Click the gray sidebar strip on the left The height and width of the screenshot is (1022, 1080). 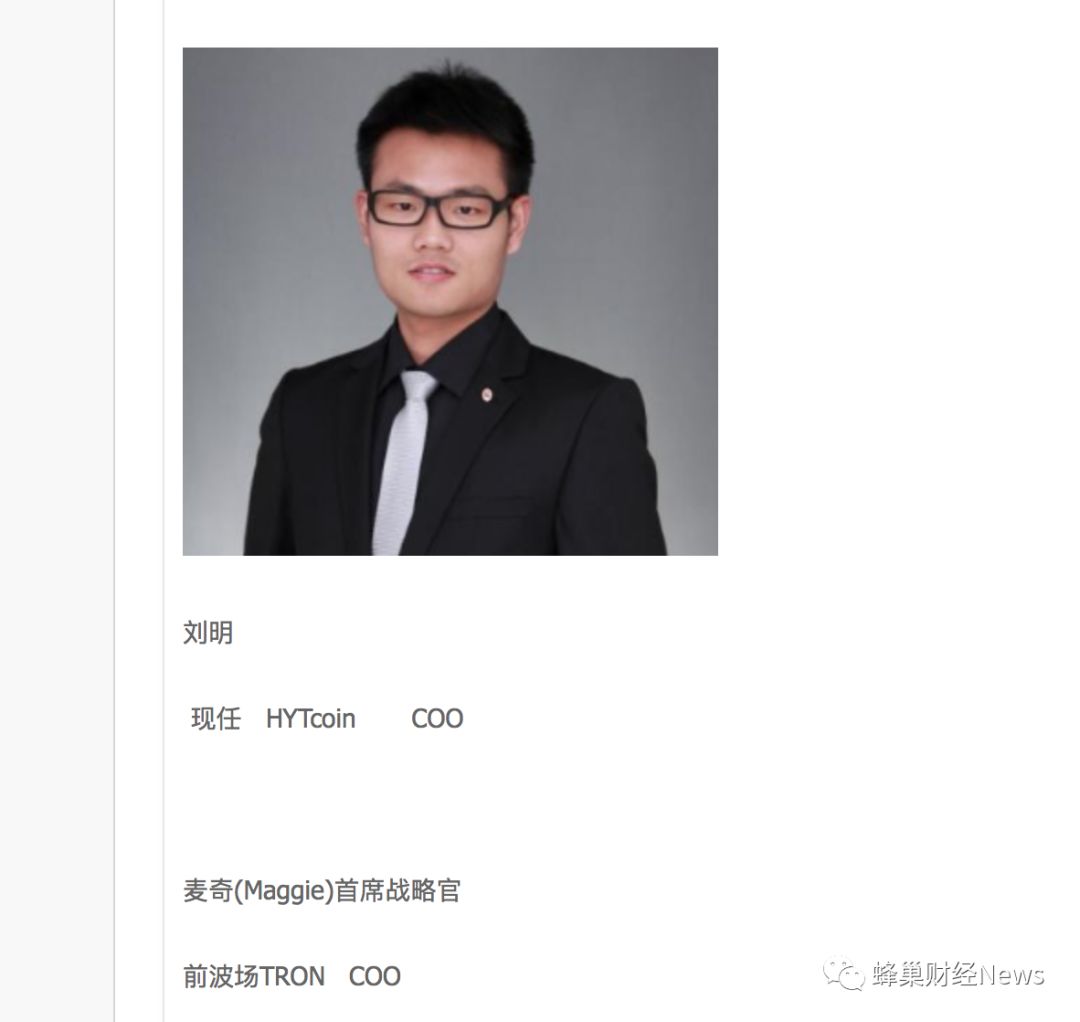[x=56, y=511]
